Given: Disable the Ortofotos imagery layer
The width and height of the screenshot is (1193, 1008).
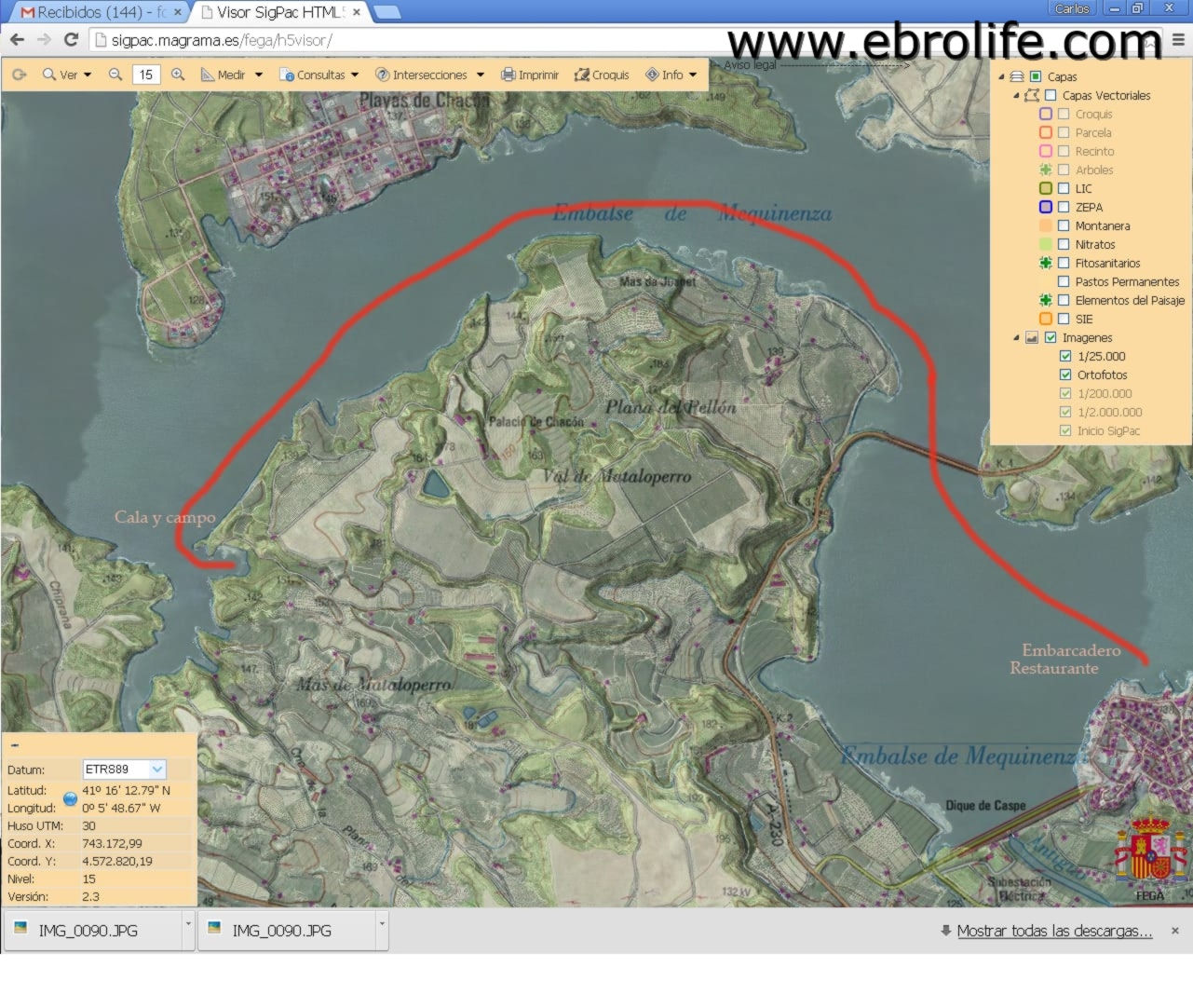Looking at the screenshot, I should [1065, 375].
